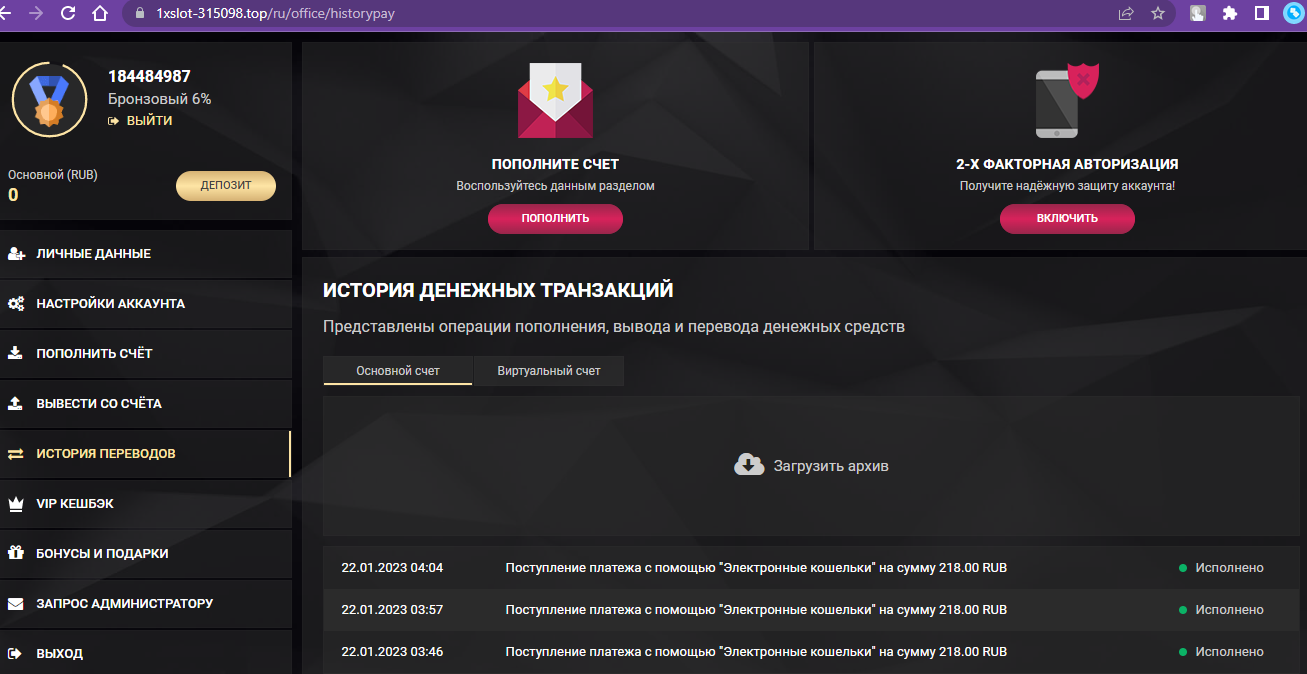Open НАСТРОЙКИ АККАУНТА menu item
Image resolution: width=1307 pixels, height=674 pixels.
[x=146, y=304]
